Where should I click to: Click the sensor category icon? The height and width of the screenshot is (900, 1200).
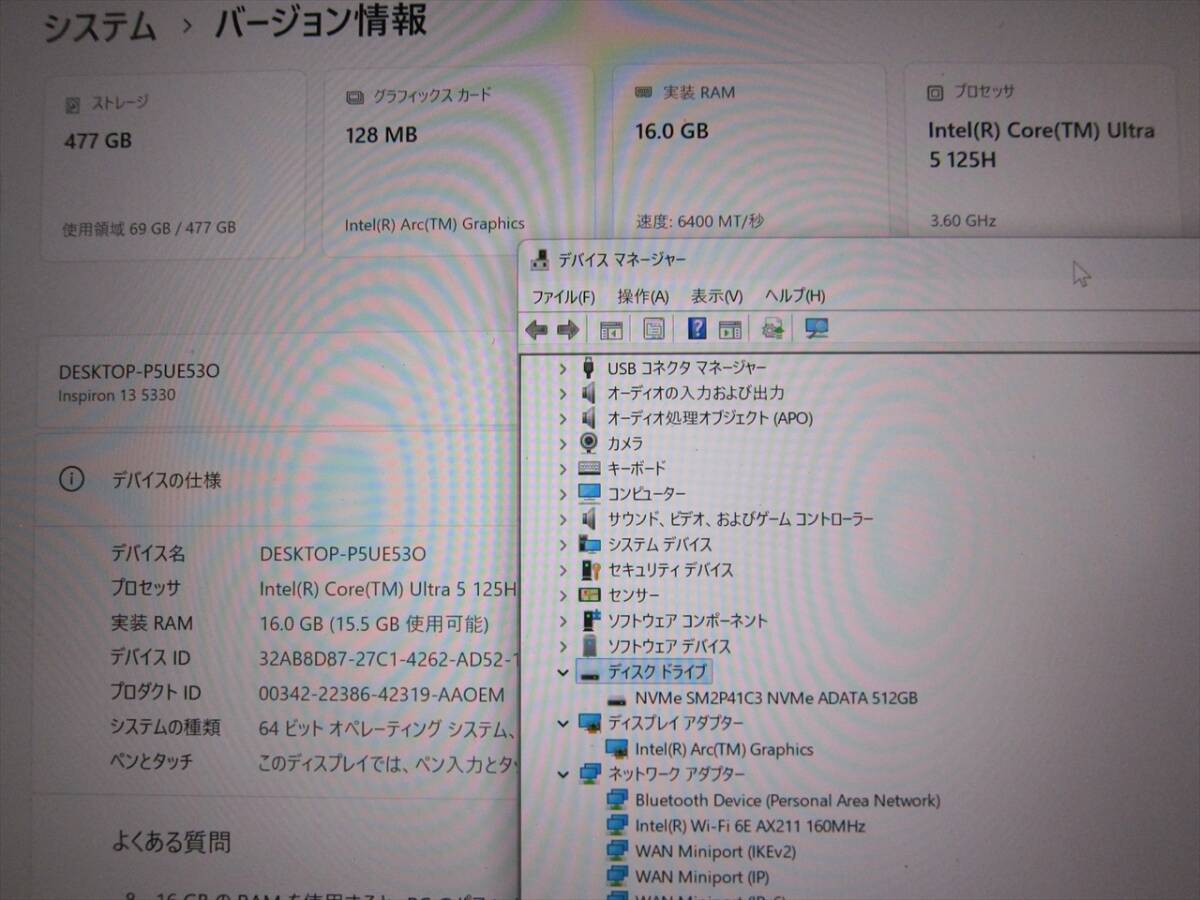(x=590, y=595)
